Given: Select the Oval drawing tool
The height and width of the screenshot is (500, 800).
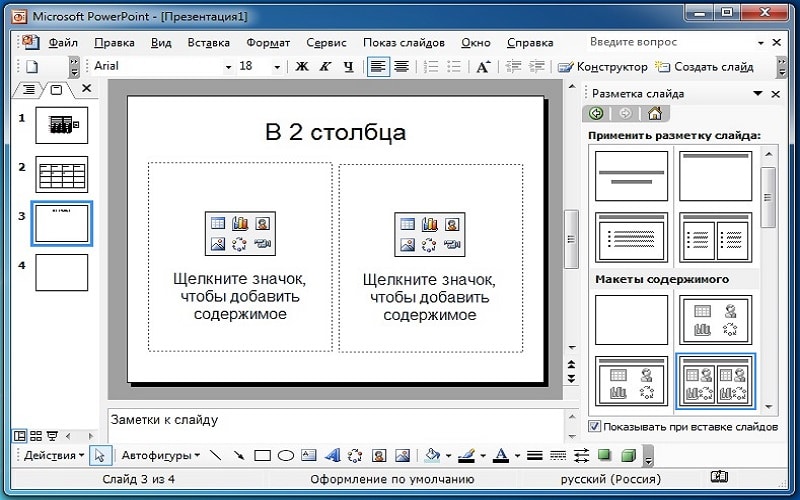Looking at the screenshot, I should [x=286, y=455].
